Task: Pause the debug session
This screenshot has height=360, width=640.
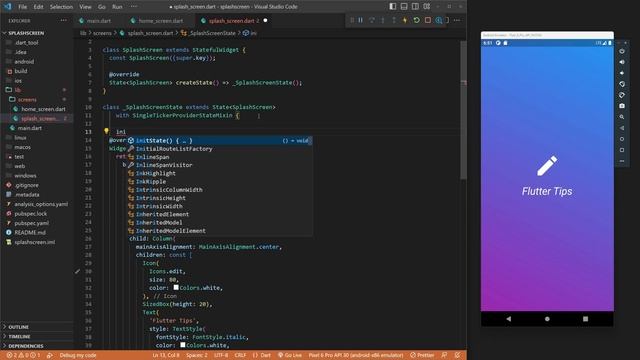Action: tap(361, 20)
